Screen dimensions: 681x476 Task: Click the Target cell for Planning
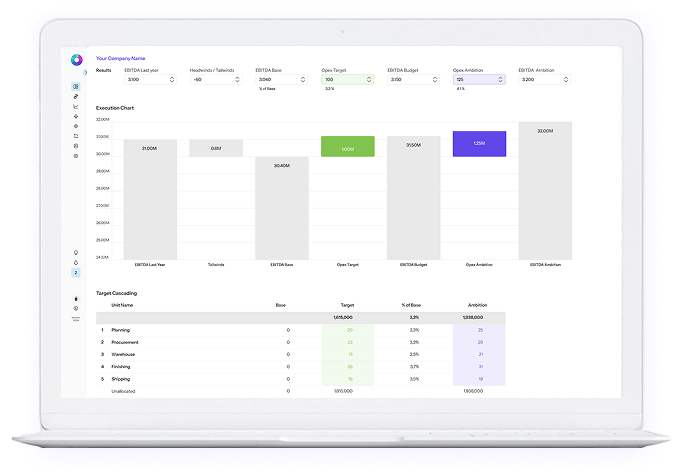coord(350,329)
